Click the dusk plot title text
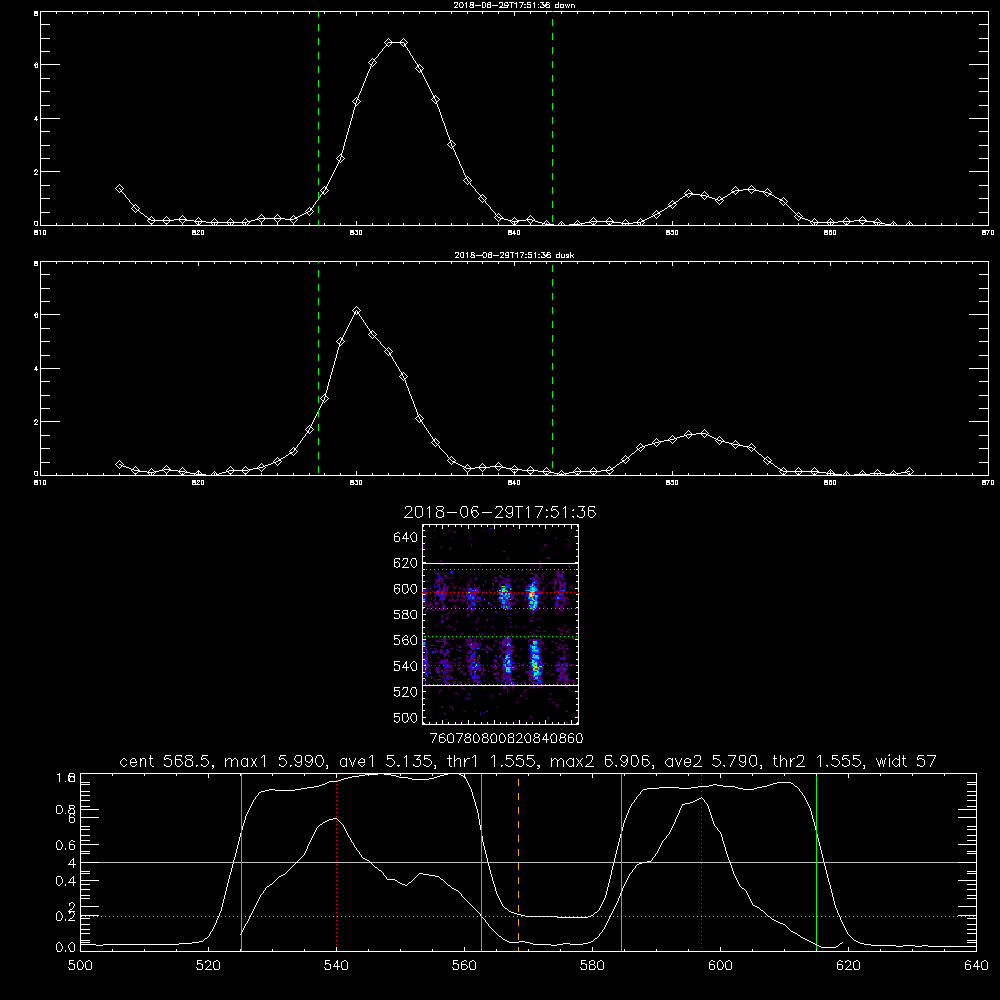The width and height of the screenshot is (1000, 1000). tap(514, 255)
